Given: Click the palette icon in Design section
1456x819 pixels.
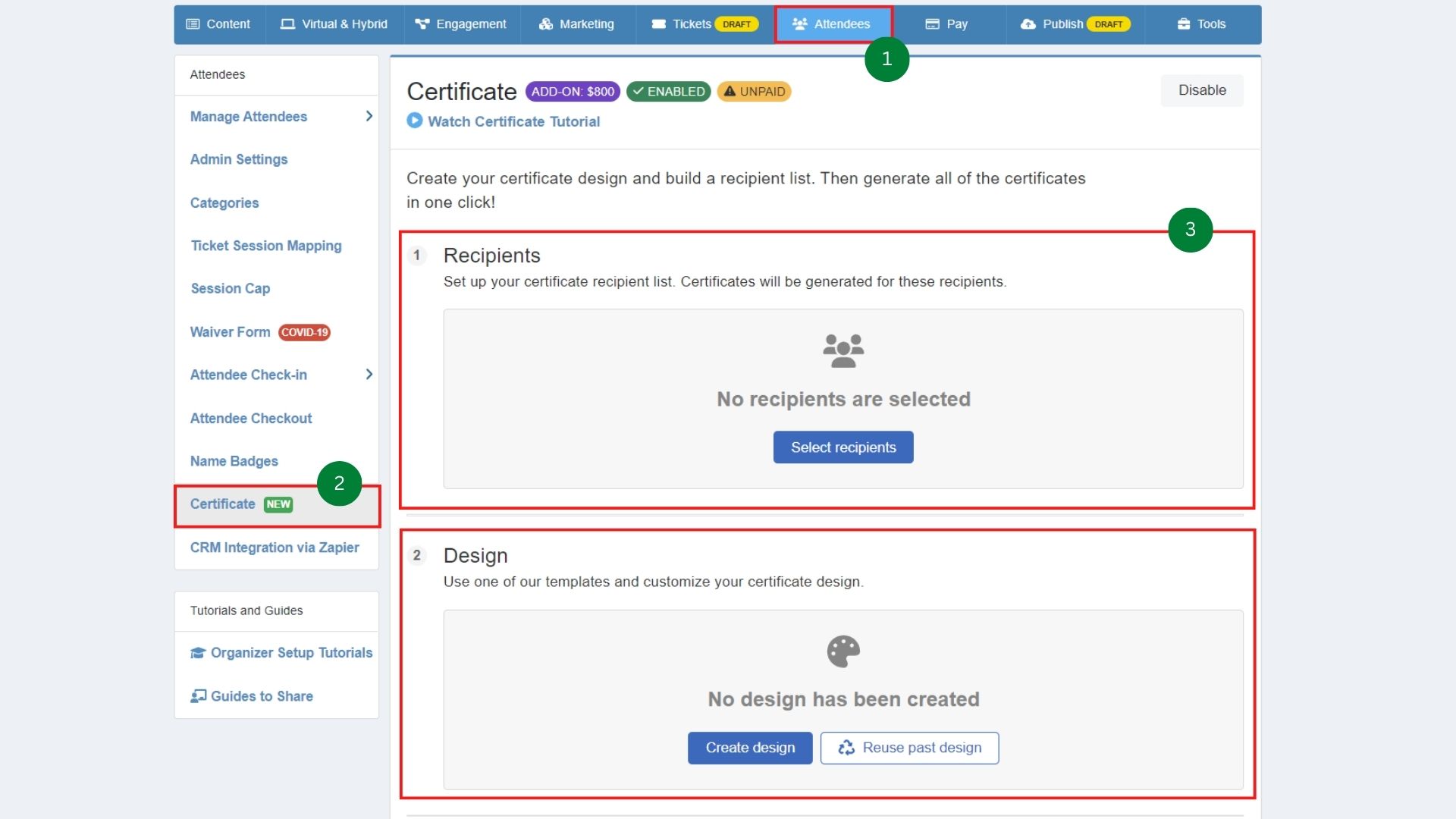Looking at the screenshot, I should coord(843,651).
